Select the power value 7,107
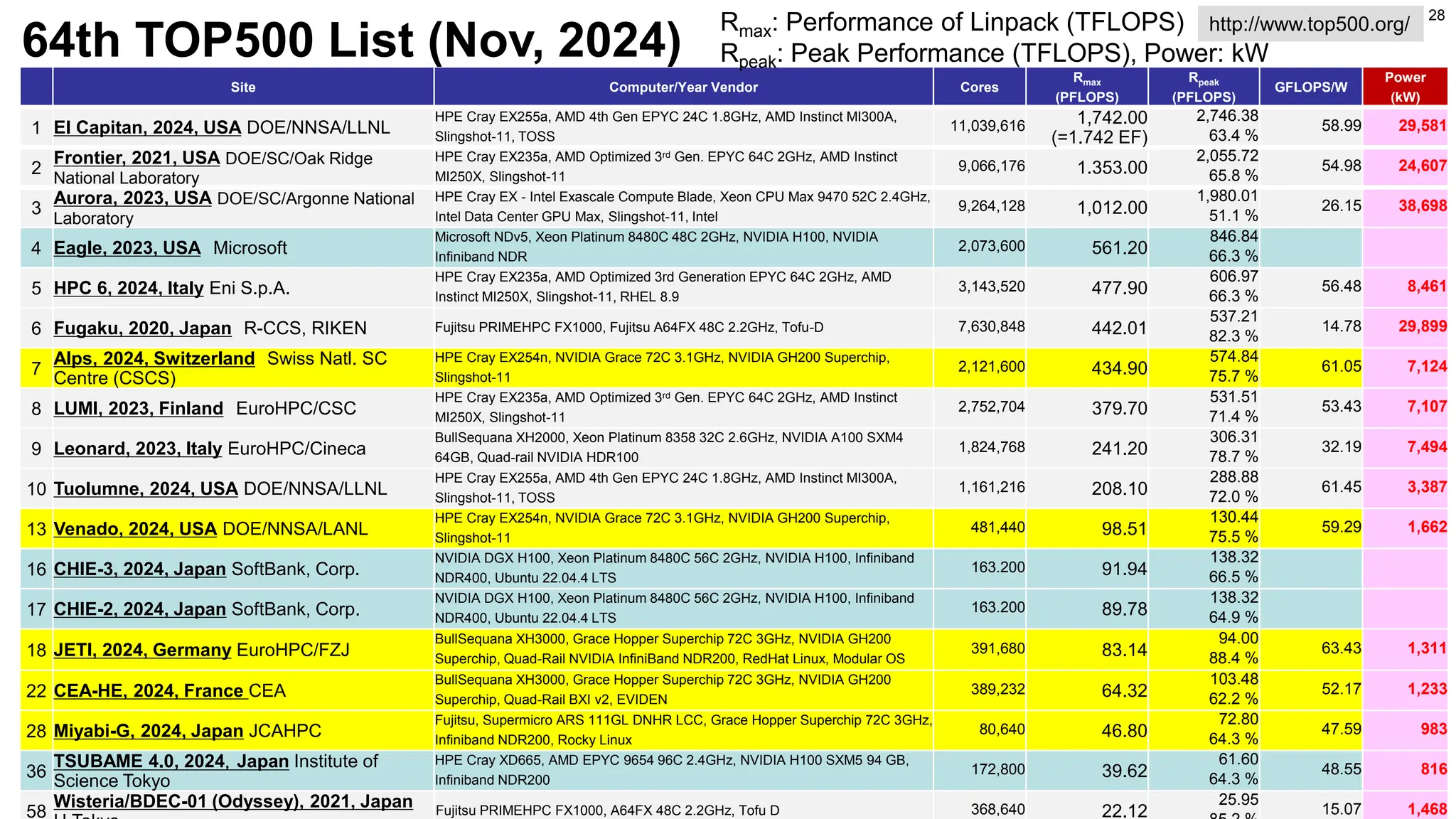The width and height of the screenshot is (1456, 819). point(1427,407)
